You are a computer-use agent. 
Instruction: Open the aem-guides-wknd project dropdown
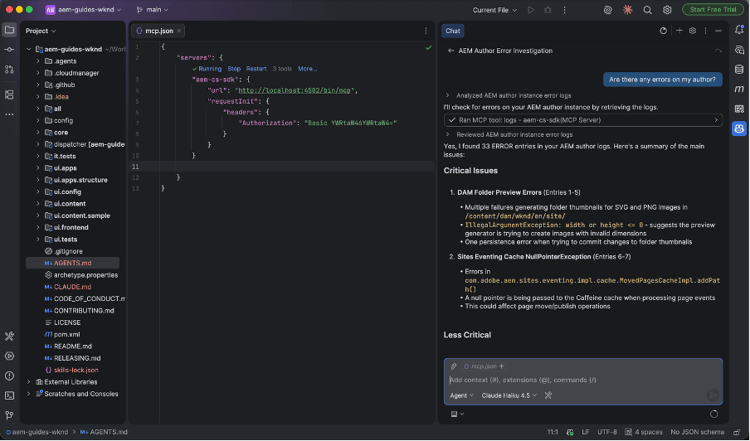pos(83,10)
